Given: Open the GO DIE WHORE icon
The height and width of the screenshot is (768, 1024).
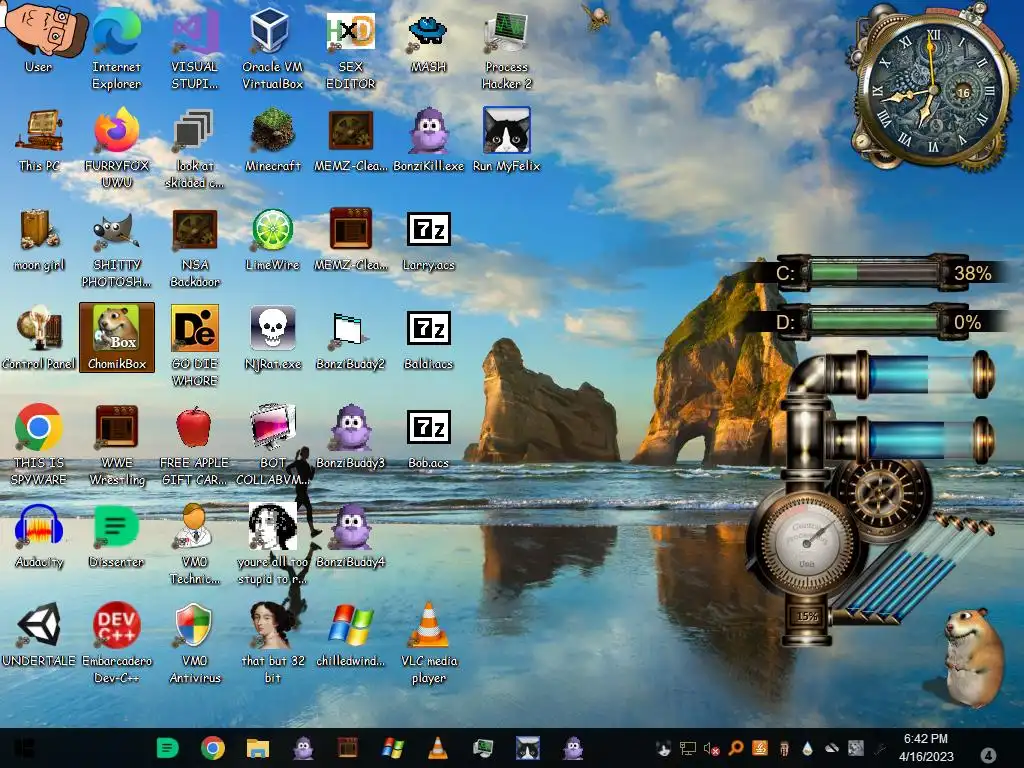Looking at the screenshot, I should [195, 346].
